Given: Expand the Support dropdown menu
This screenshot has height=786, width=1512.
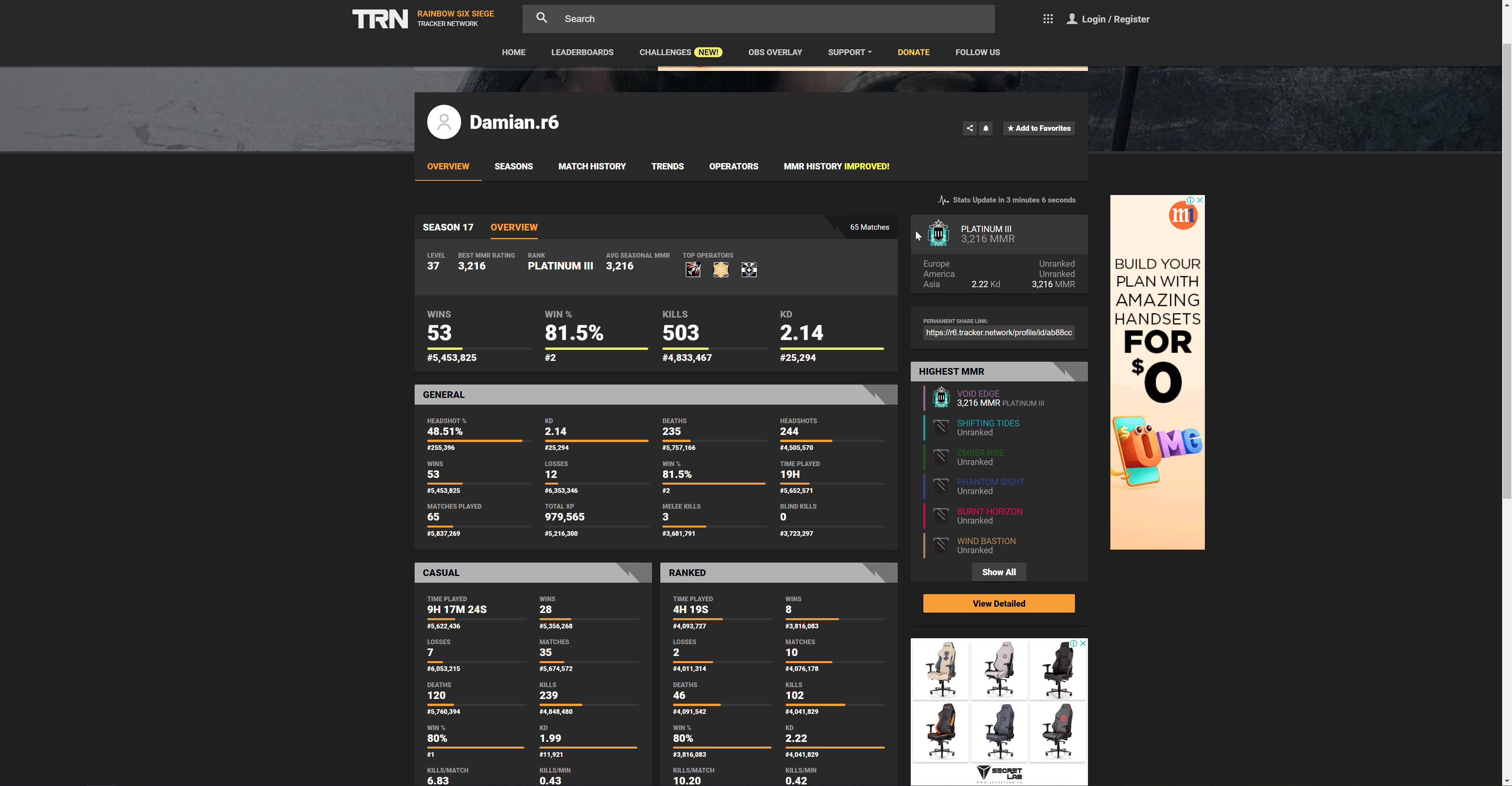Looking at the screenshot, I should [849, 52].
